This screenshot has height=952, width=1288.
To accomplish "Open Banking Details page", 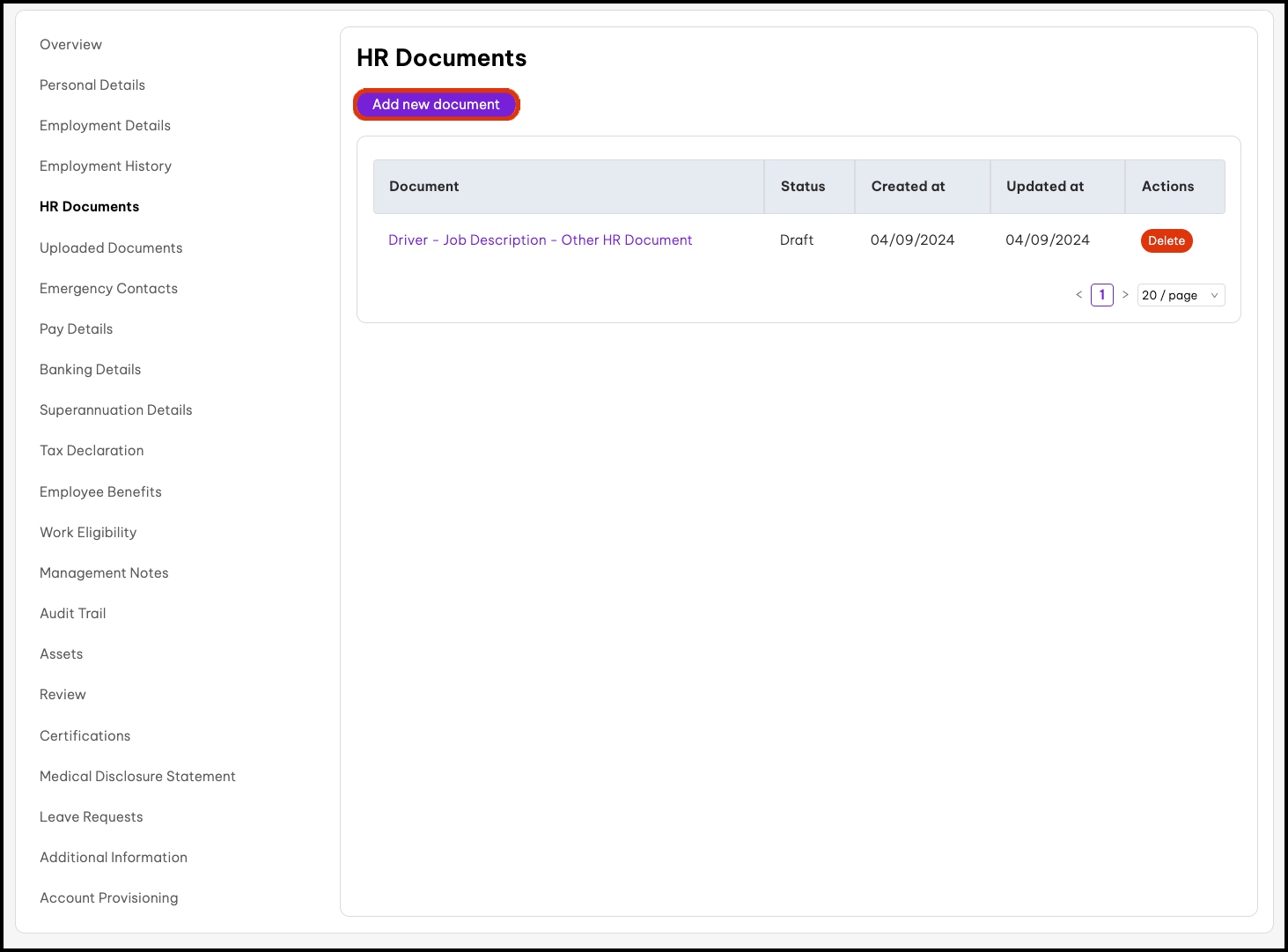I will [x=90, y=370].
